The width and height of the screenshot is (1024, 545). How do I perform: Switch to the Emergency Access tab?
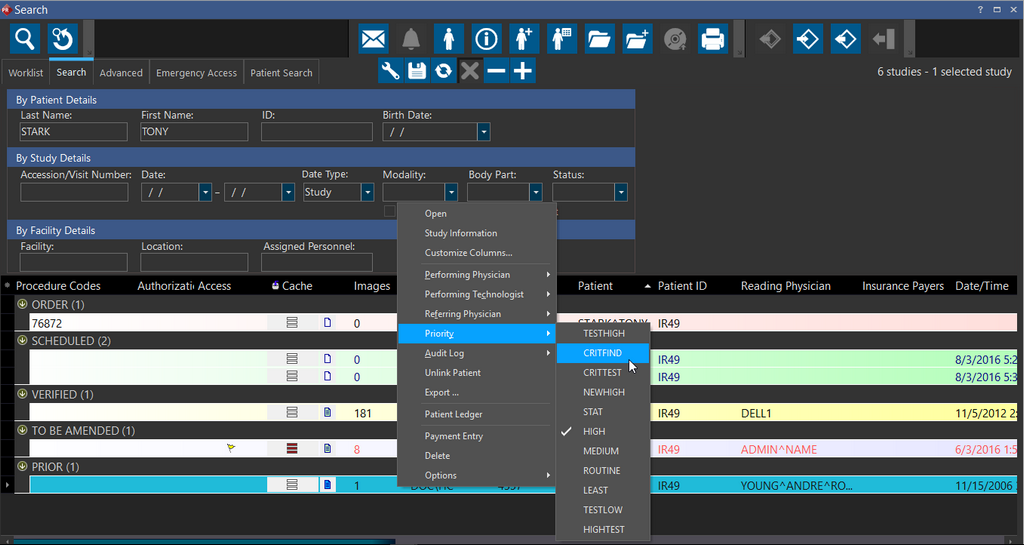196,73
